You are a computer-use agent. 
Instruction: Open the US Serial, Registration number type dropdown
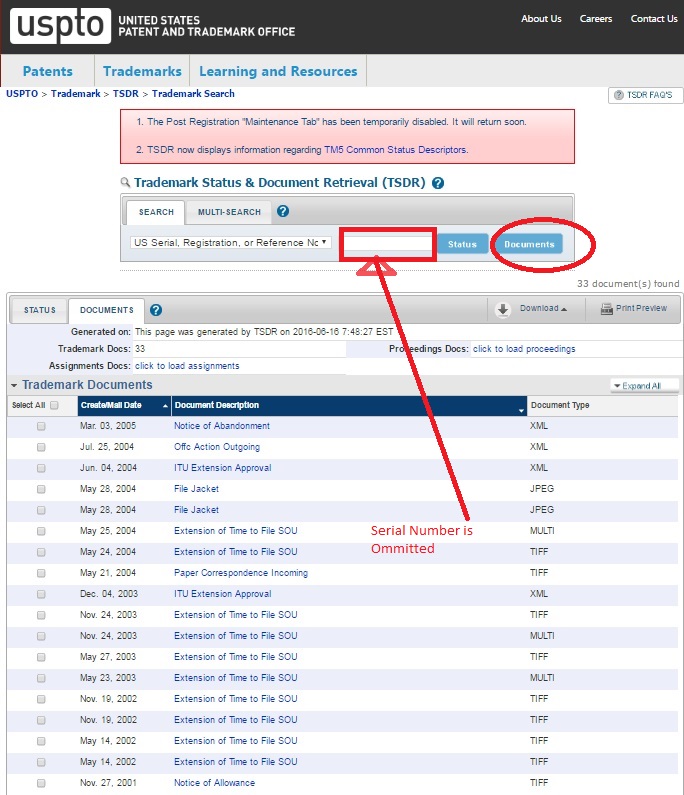pos(230,243)
